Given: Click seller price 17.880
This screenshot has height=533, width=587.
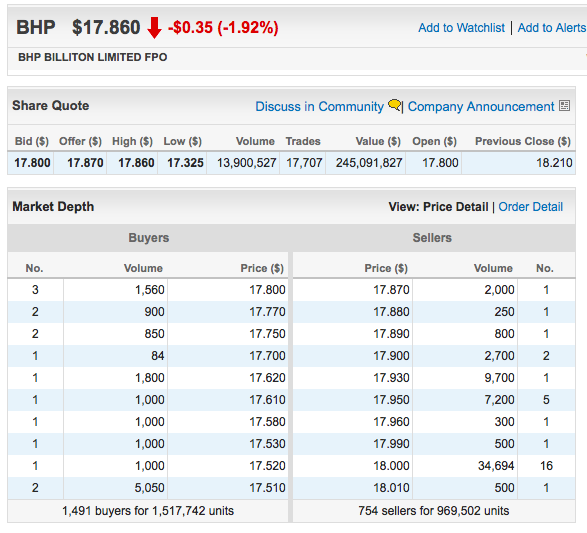Looking at the screenshot, I should 391,312.
